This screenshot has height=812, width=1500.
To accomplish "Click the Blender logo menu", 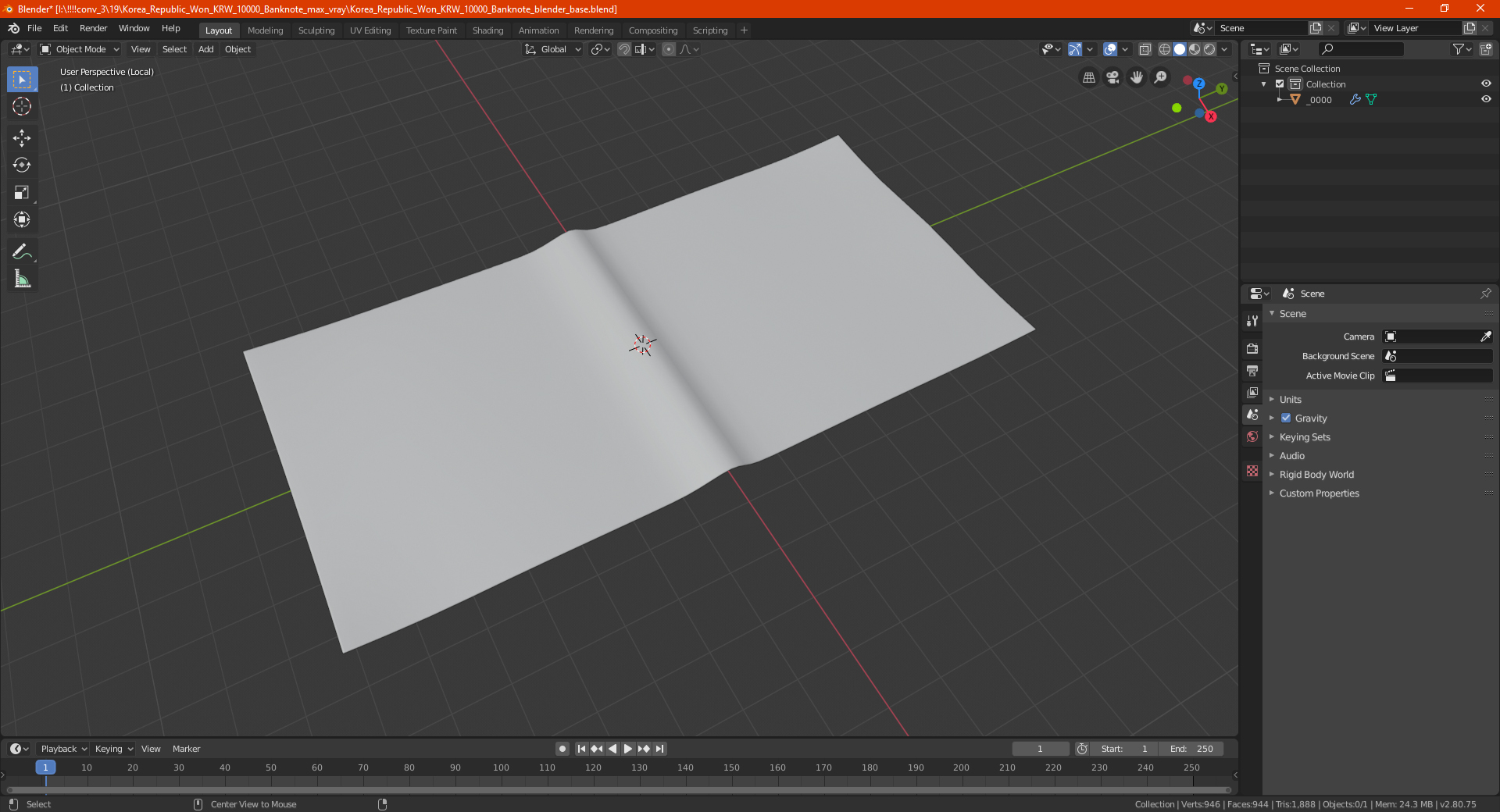I will (14, 28).
